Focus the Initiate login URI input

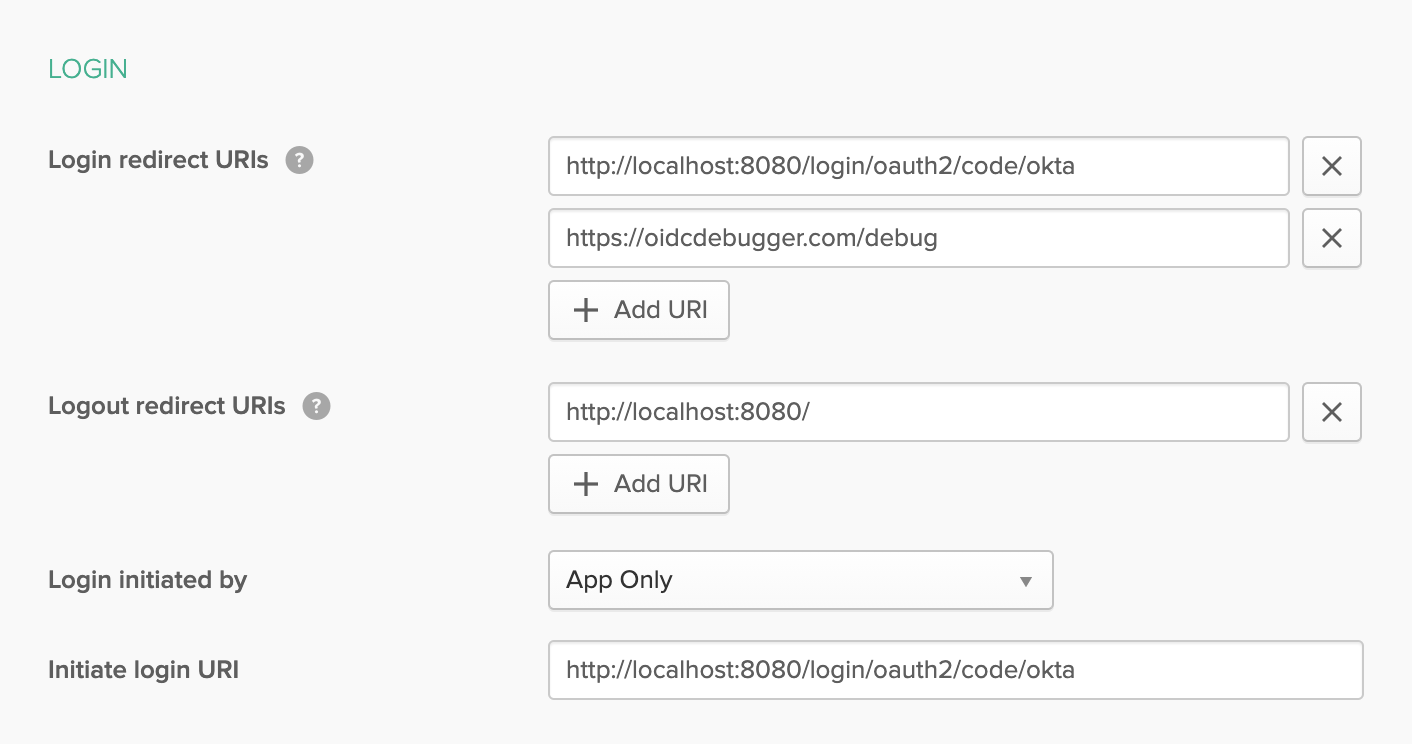click(x=955, y=670)
